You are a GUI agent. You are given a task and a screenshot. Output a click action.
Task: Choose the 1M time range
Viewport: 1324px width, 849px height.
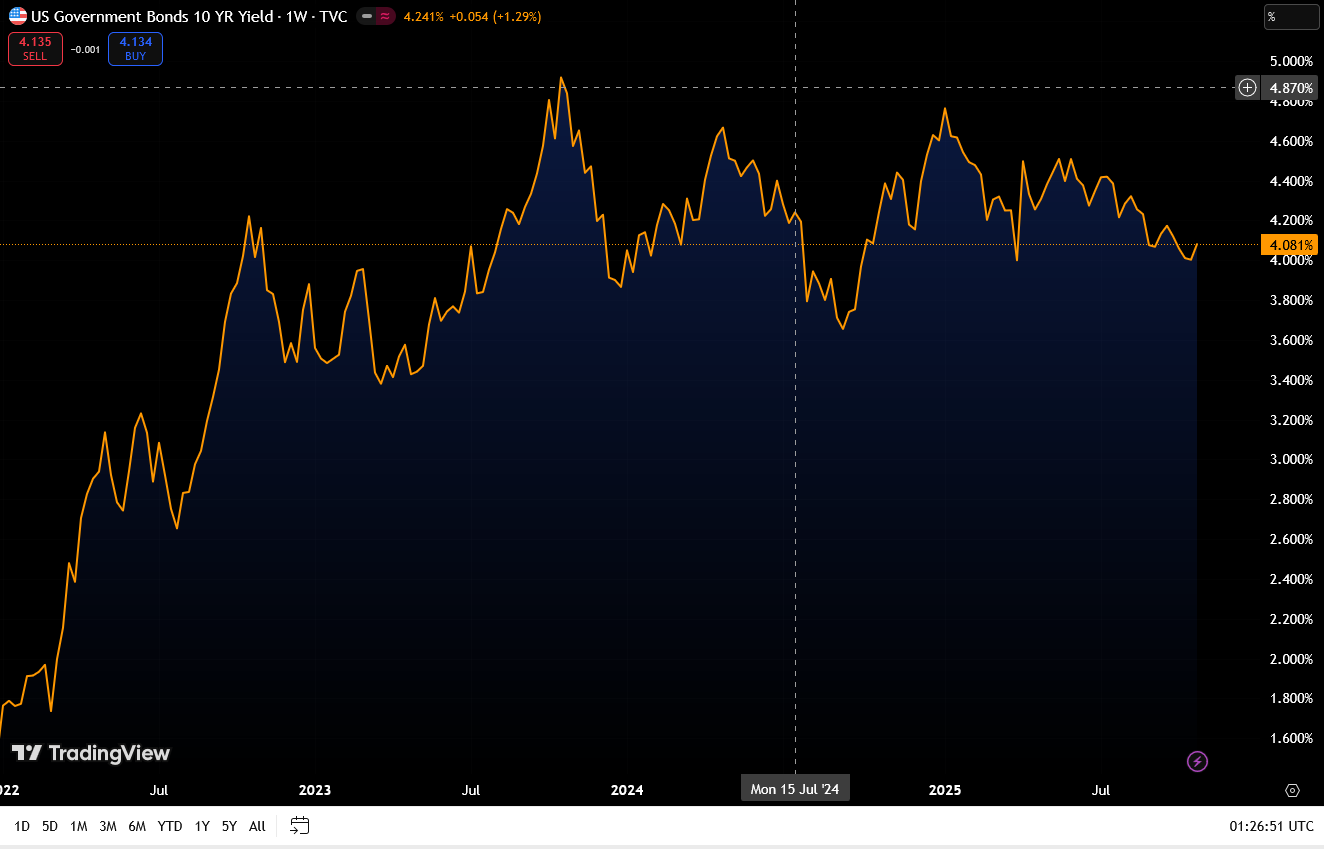(79, 826)
